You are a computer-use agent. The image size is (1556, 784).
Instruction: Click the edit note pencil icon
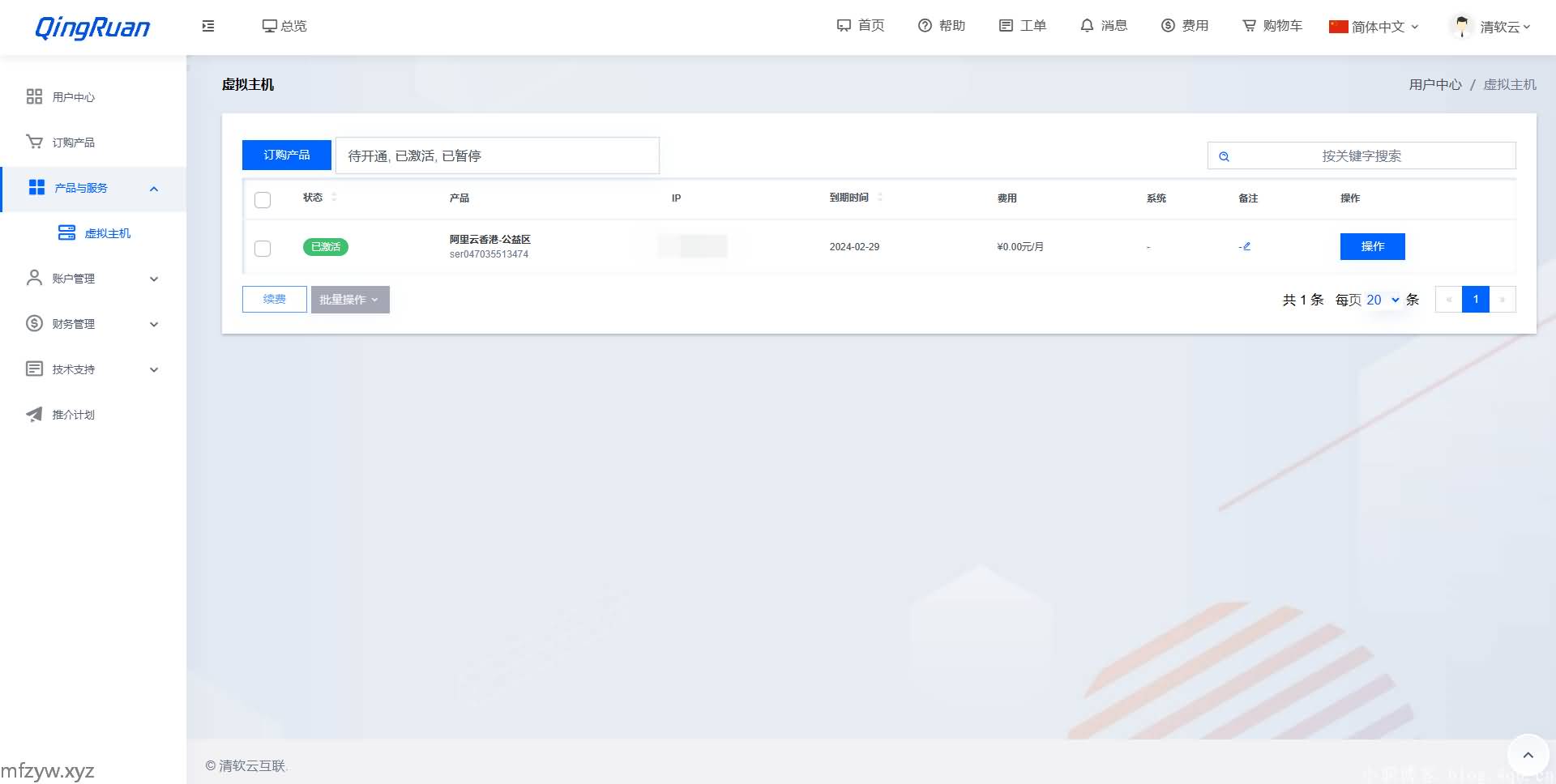(x=1246, y=246)
